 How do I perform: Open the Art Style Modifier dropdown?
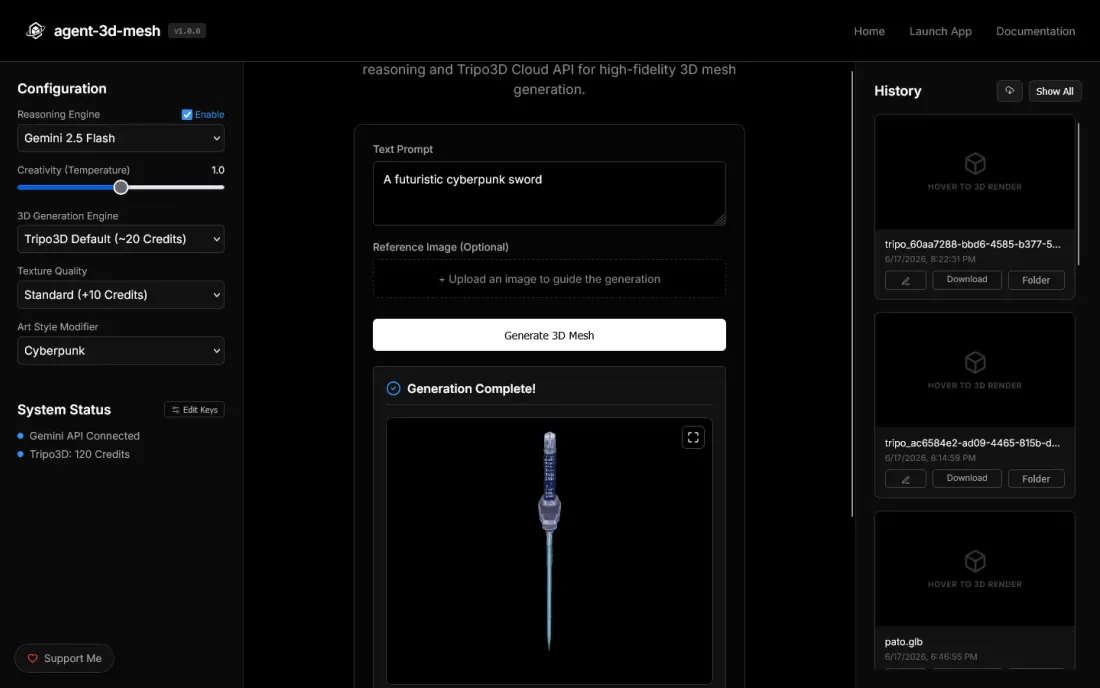pyautogui.click(x=121, y=351)
